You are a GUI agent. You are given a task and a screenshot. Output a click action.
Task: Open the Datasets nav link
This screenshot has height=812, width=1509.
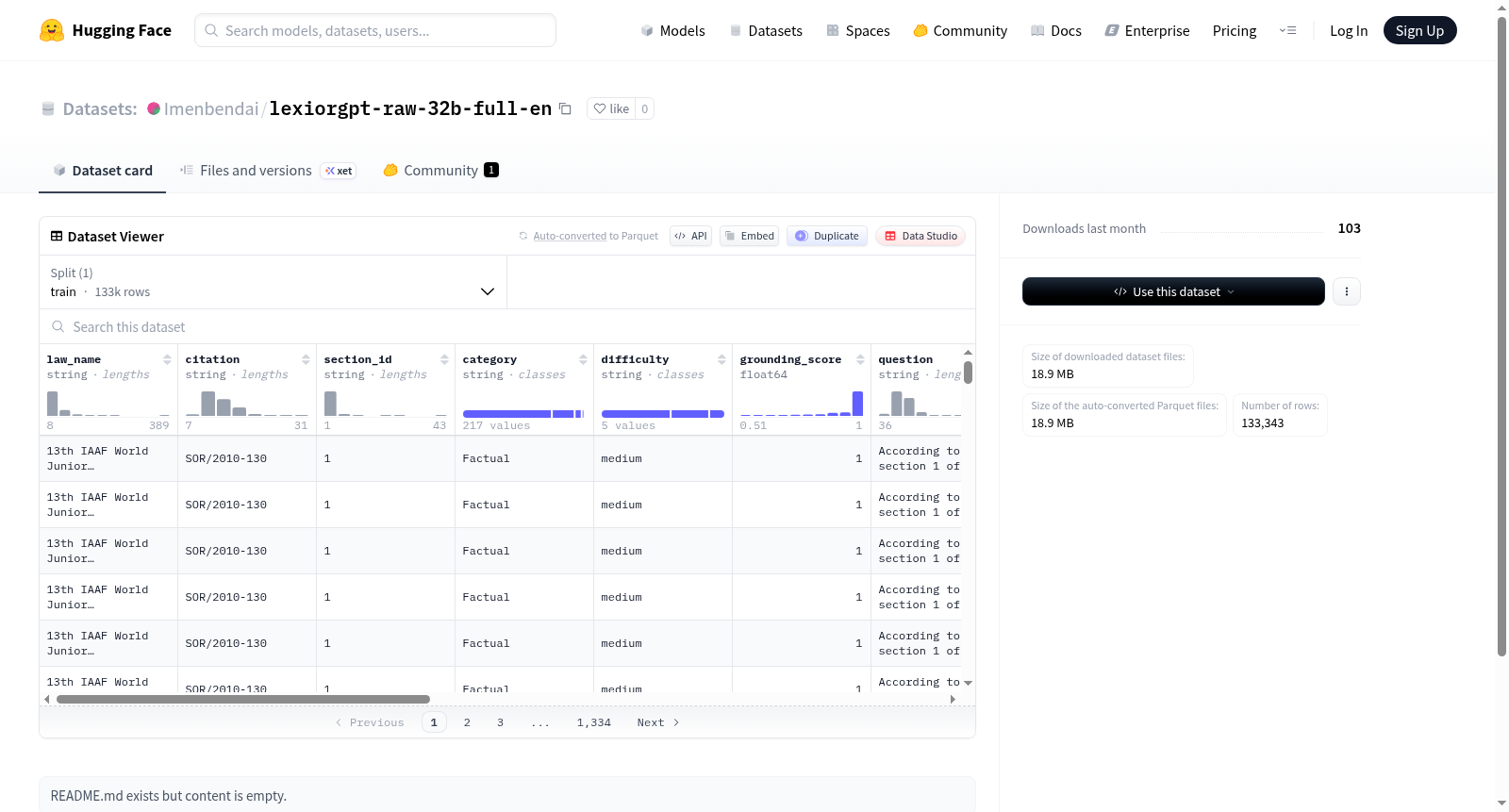click(766, 30)
